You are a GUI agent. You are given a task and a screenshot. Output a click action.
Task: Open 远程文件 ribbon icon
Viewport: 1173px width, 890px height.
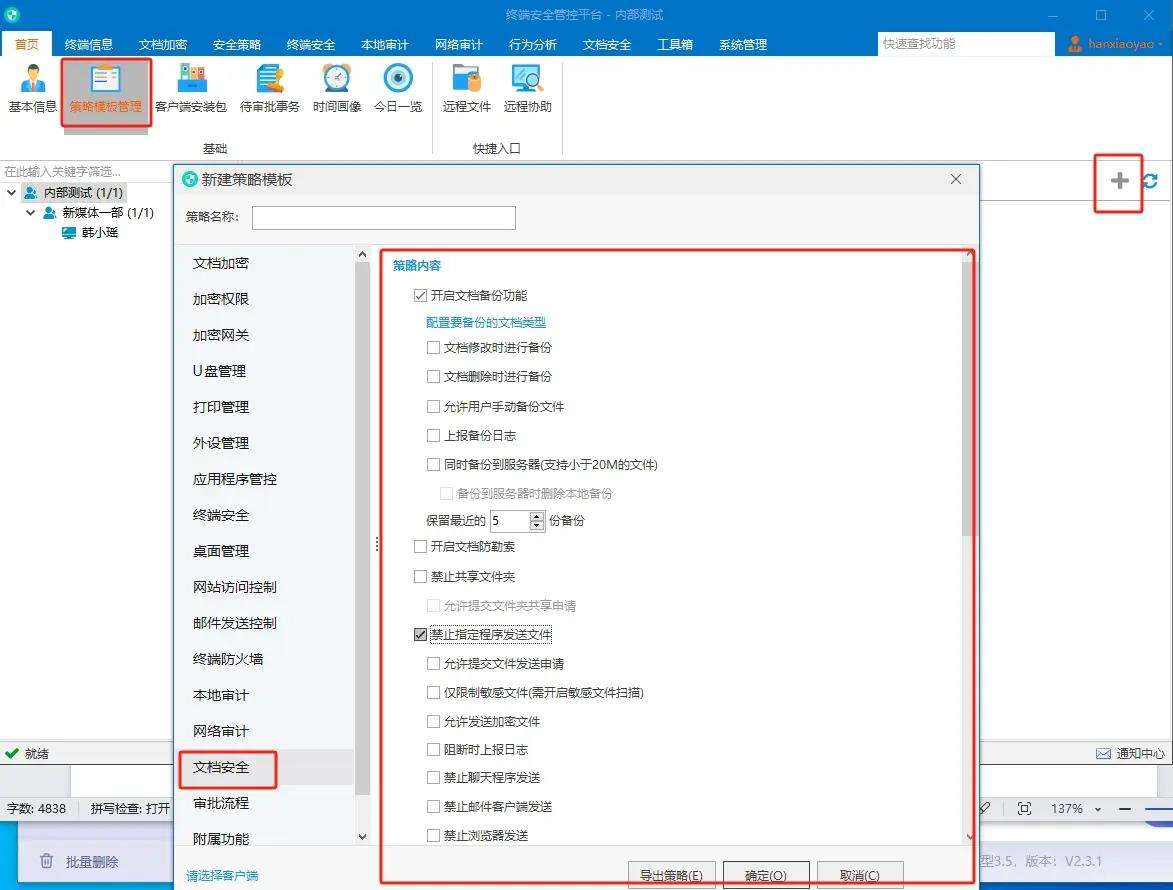pos(466,89)
